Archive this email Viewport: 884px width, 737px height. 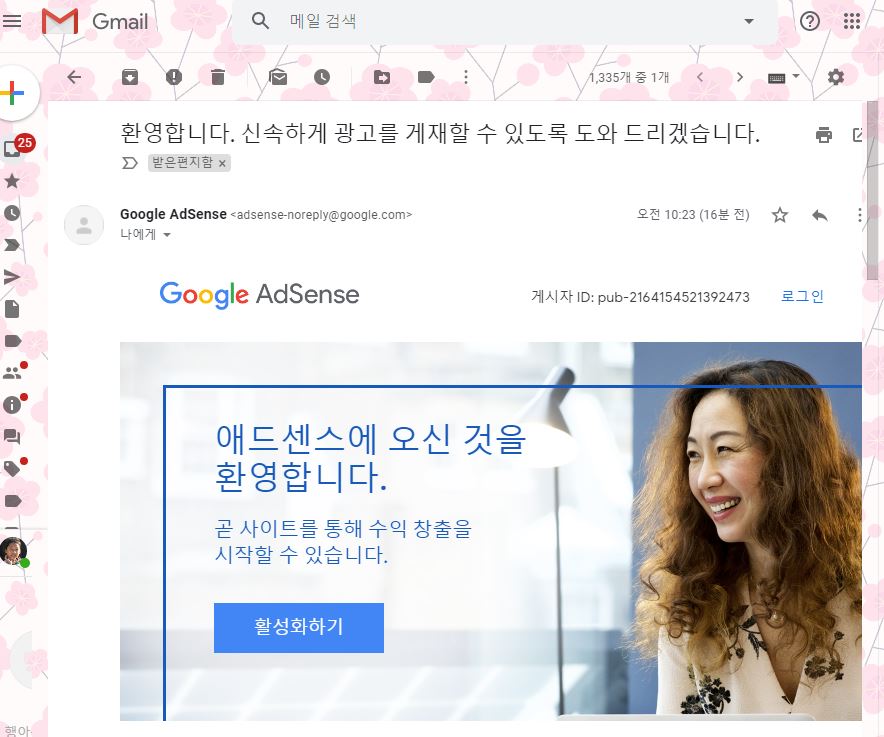coord(130,77)
